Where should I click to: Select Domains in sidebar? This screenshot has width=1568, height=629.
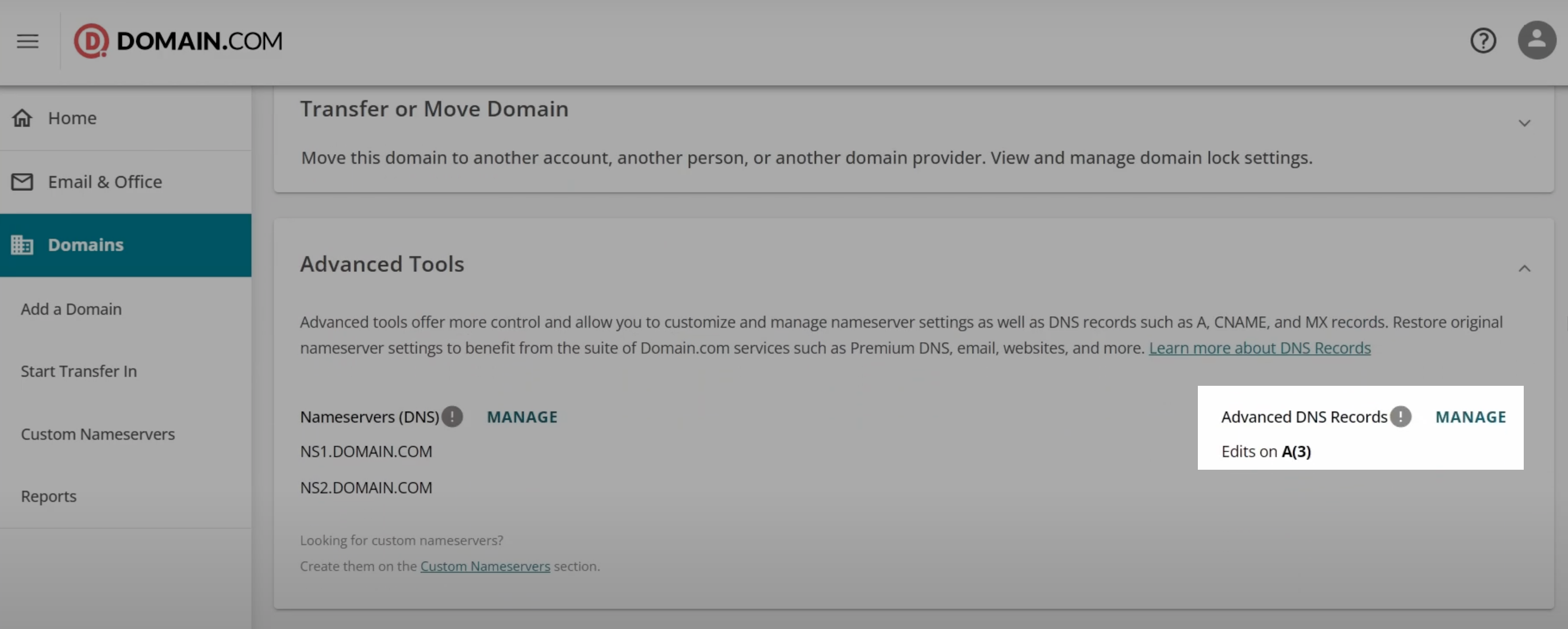125,245
